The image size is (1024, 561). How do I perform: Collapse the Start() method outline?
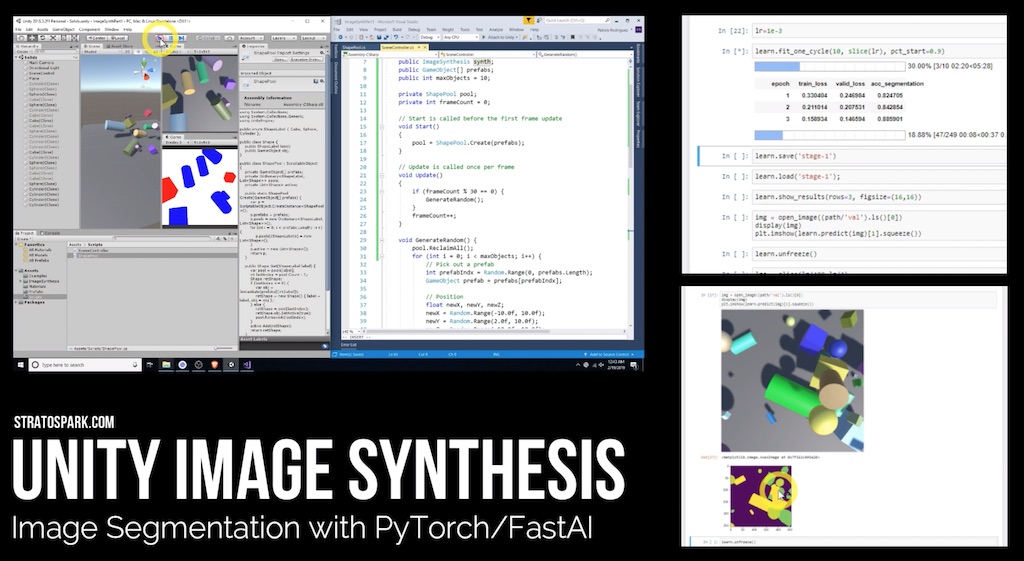pos(382,126)
